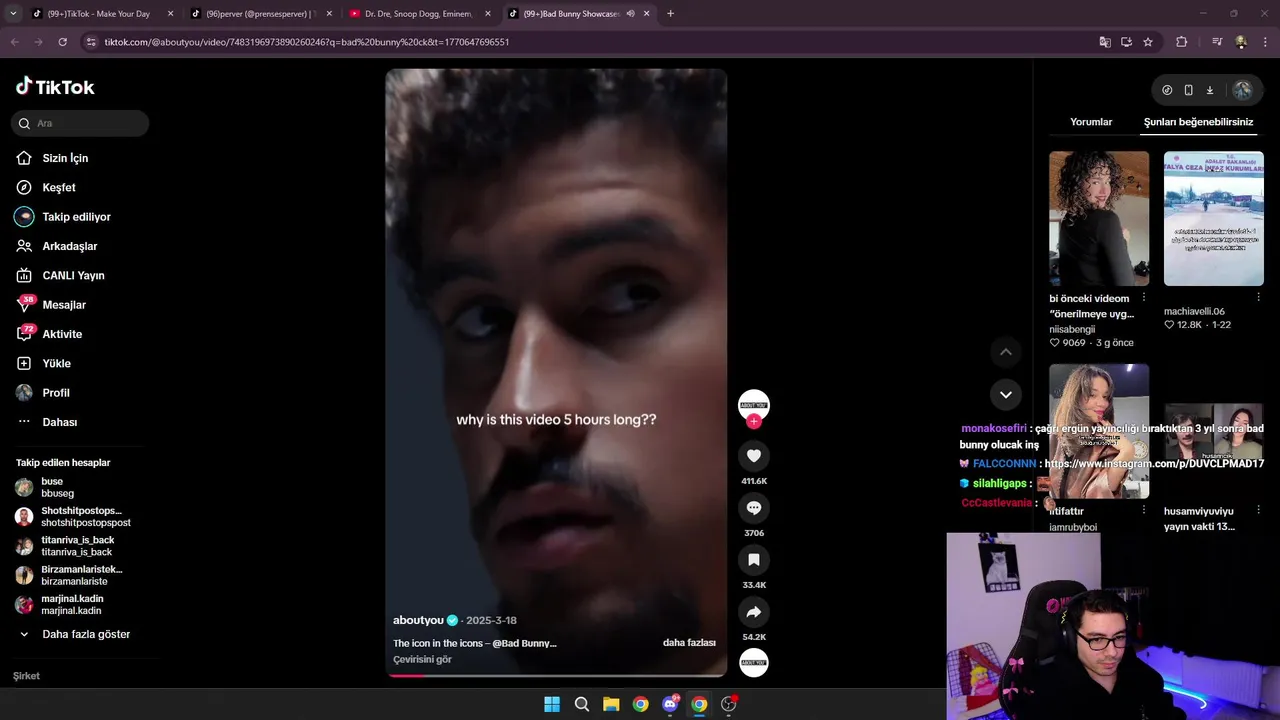Share the video with arrow icon
The image size is (1280, 720).
(754, 612)
